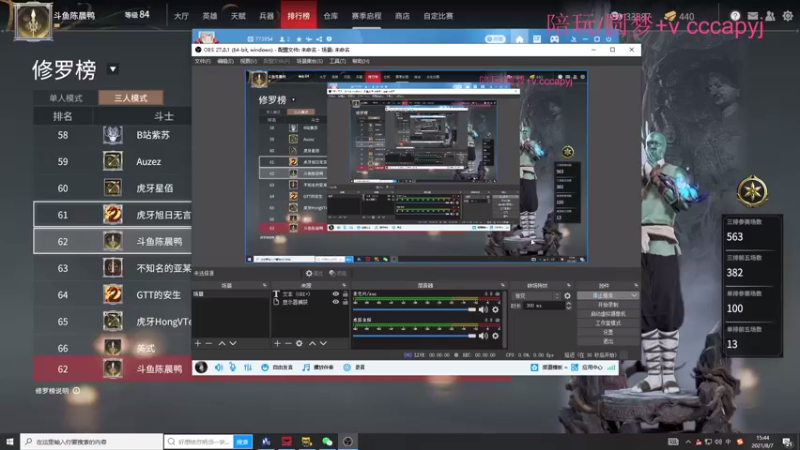Open OBS 编辑(E) menu
The image size is (800, 450).
pos(225,61)
